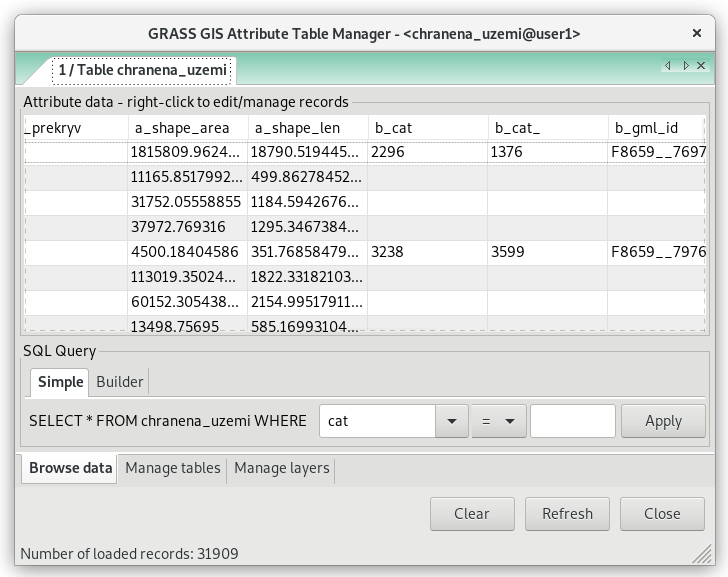Click the Refresh button
728x577 pixels.
pos(567,514)
